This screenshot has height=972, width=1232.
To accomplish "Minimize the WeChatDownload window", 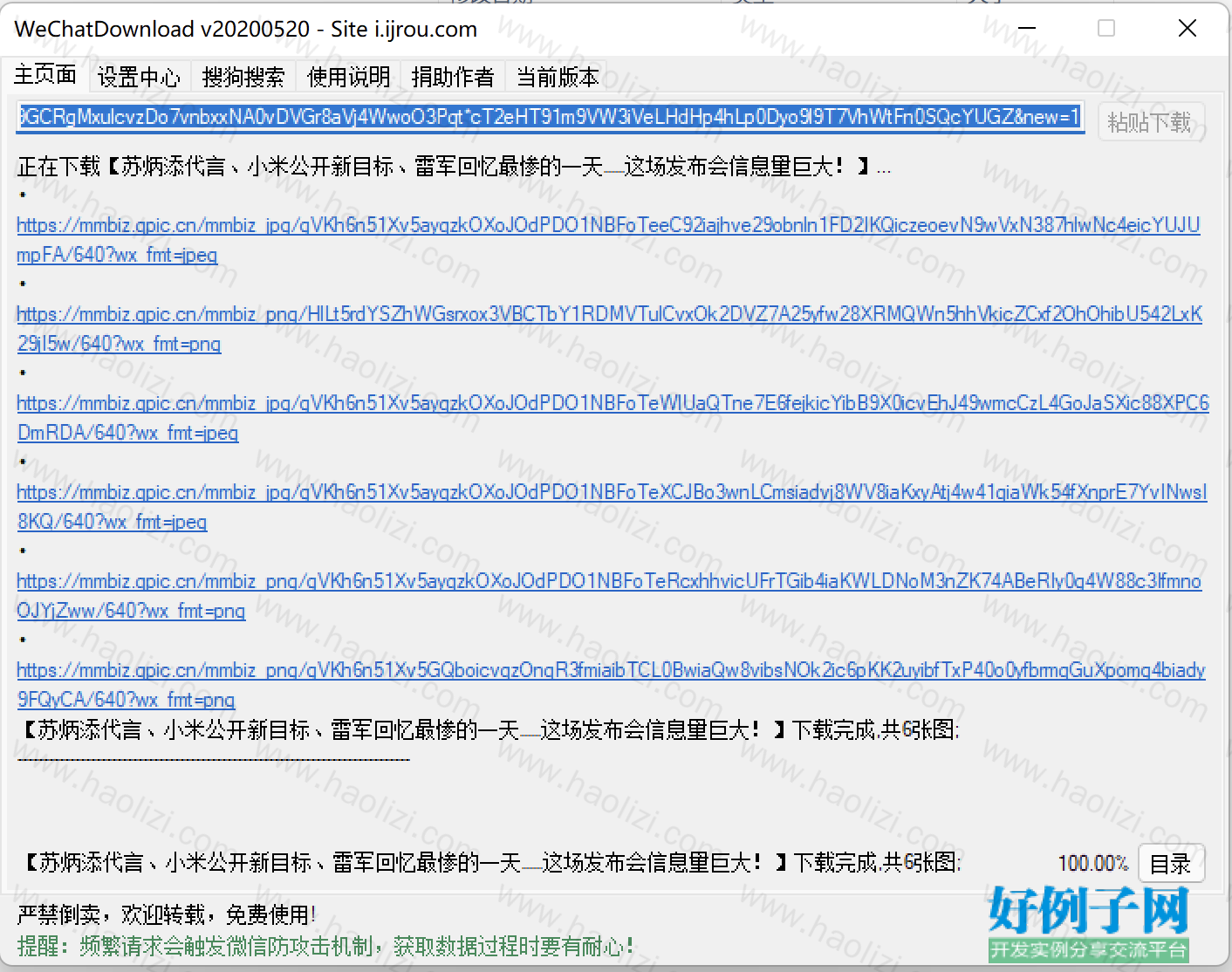I will point(1027,29).
